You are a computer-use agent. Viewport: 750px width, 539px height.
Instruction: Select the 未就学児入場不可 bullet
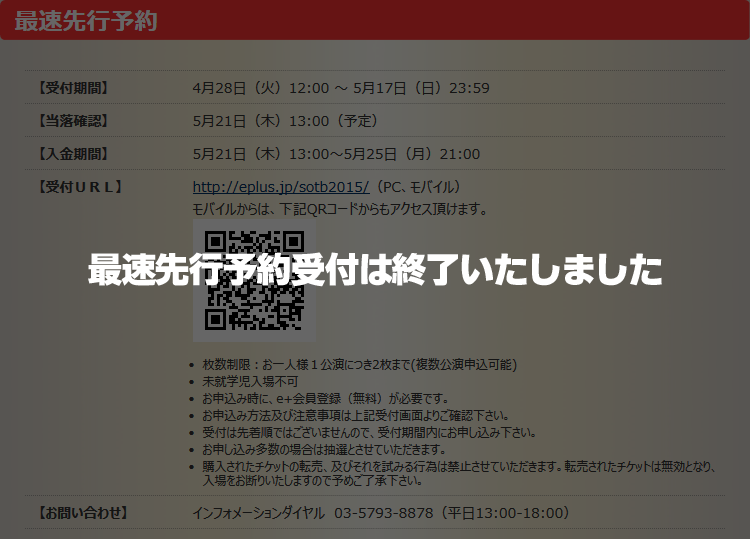click(x=250, y=382)
